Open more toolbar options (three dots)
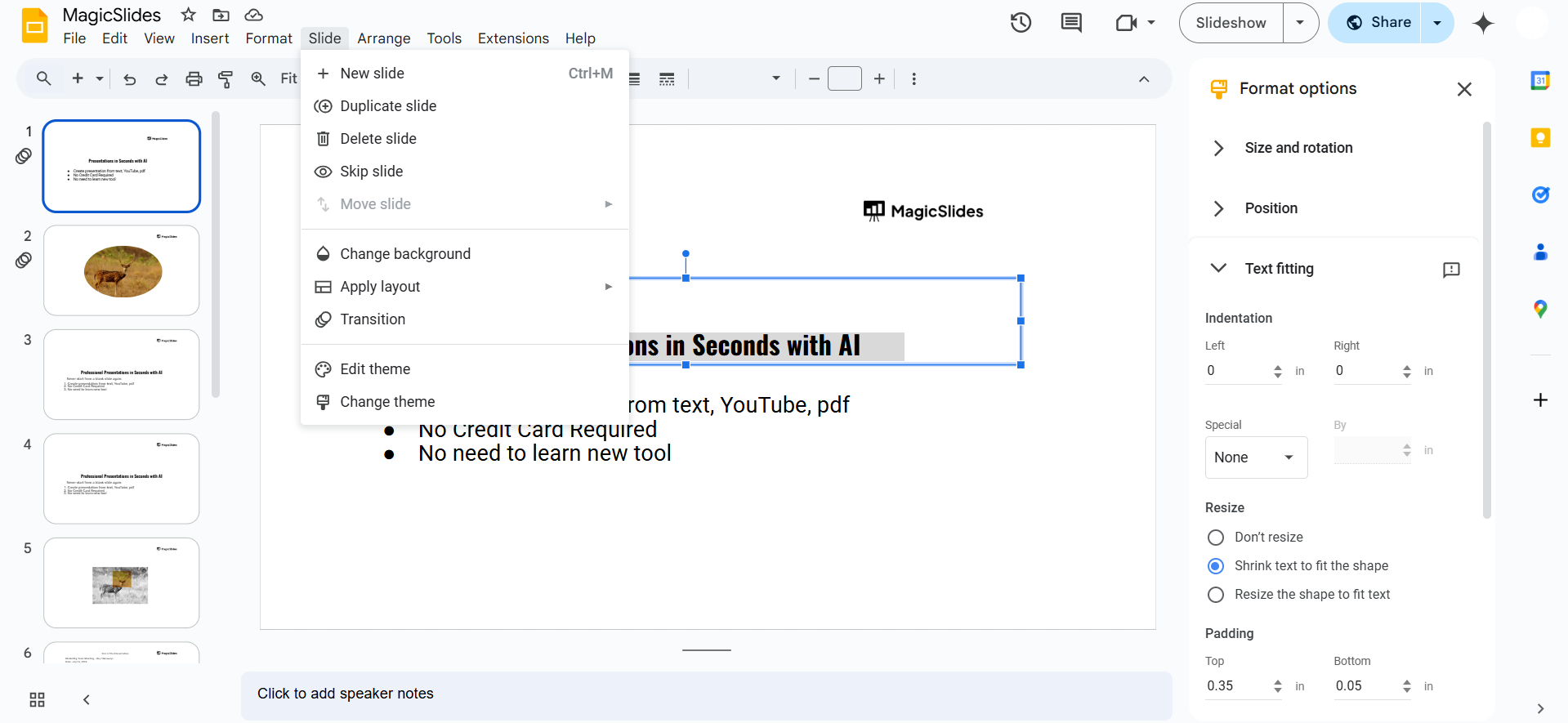This screenshot has height=723, width=1568. pyautogui.click(x=914, y=79)
